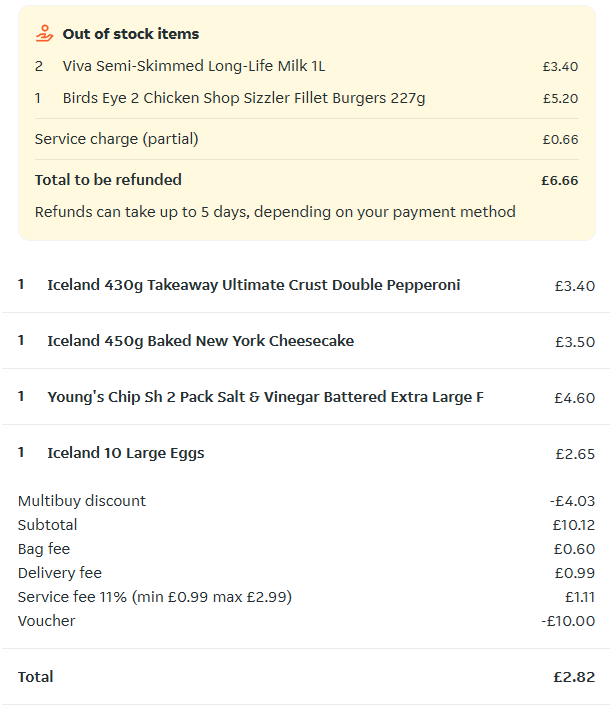Click the Voucher line label
Viewport: 610px width, 711px height.
[x=46, y=621]
